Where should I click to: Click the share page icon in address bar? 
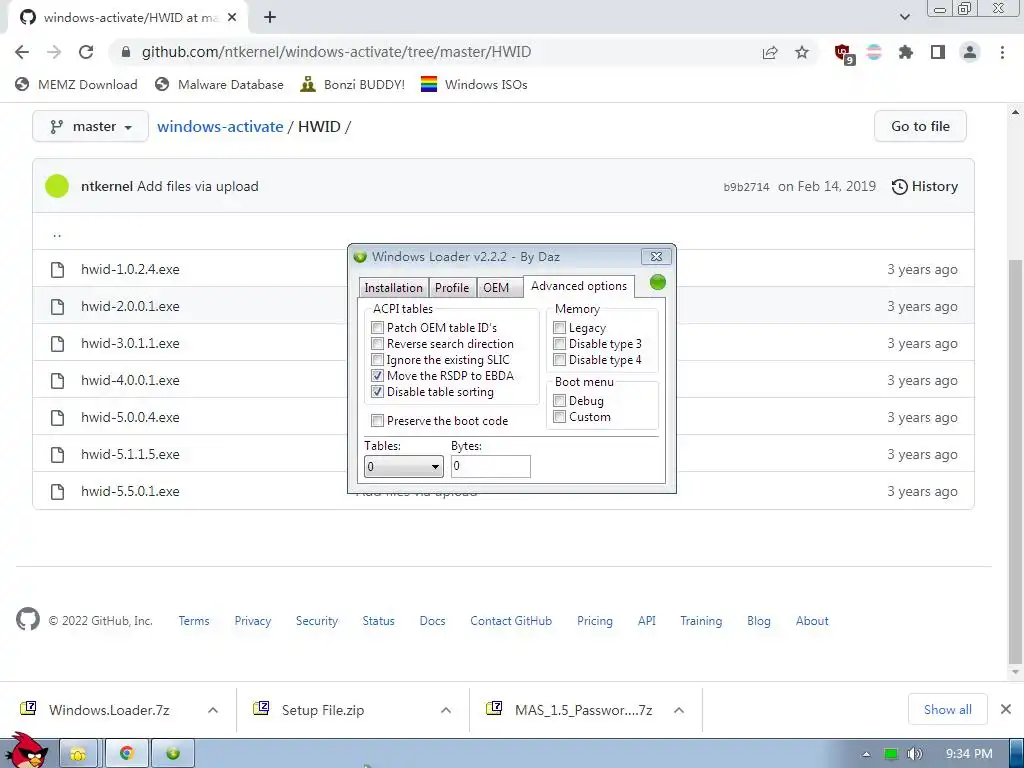(x=770, y=52)
